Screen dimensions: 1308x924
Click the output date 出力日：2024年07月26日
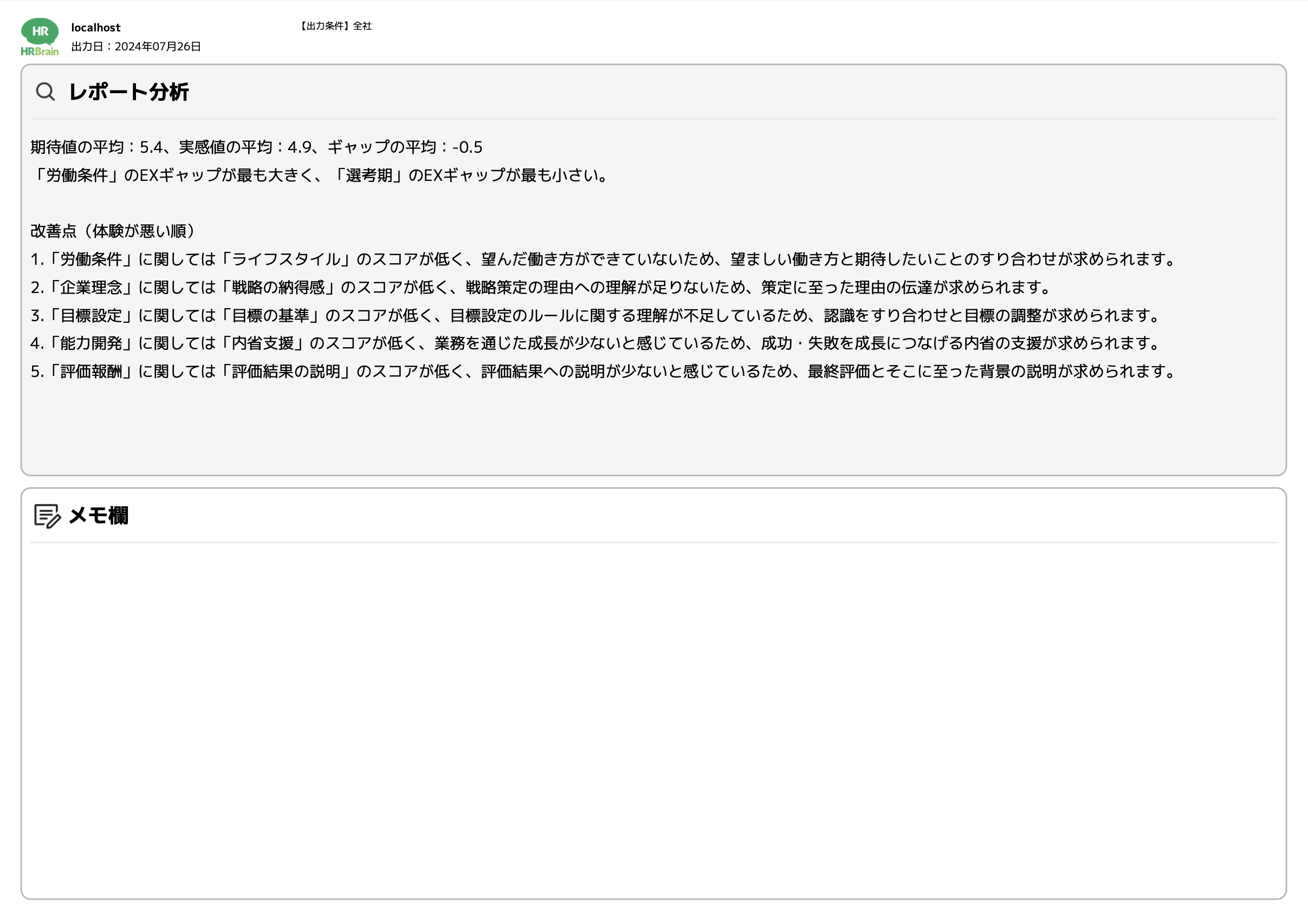pyautogui.click(x=136, y=47)
